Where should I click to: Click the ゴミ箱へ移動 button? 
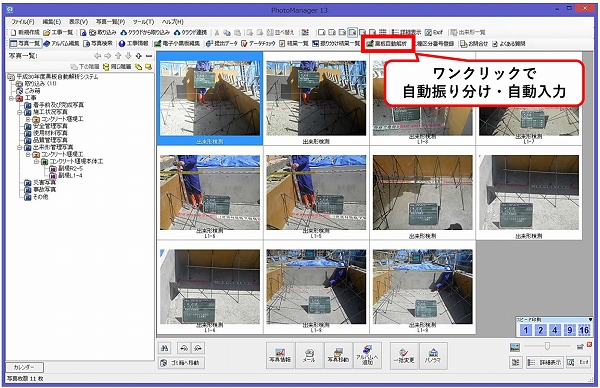click(181, 362)
